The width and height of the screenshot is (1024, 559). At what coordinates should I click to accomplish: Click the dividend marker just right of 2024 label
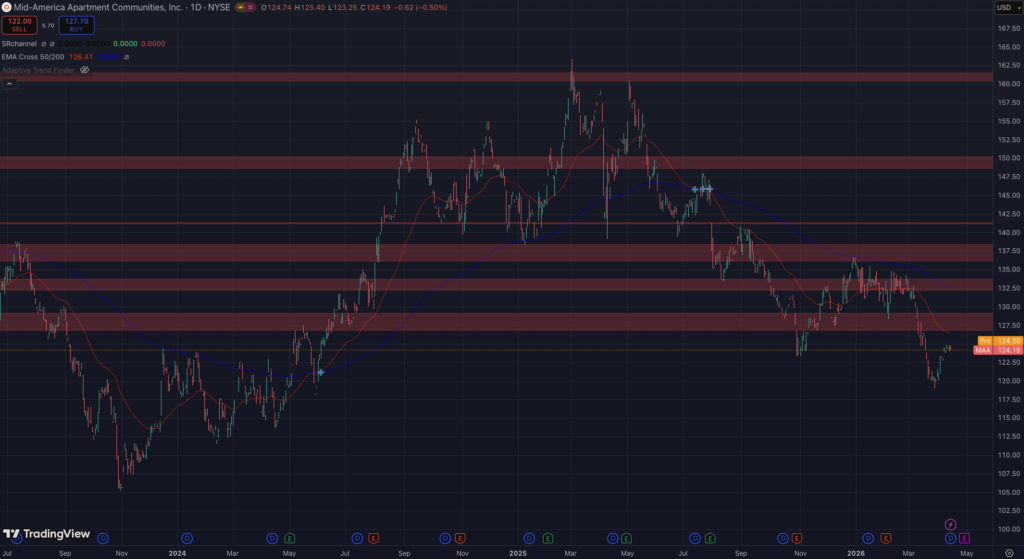click(x=187, y=538)
